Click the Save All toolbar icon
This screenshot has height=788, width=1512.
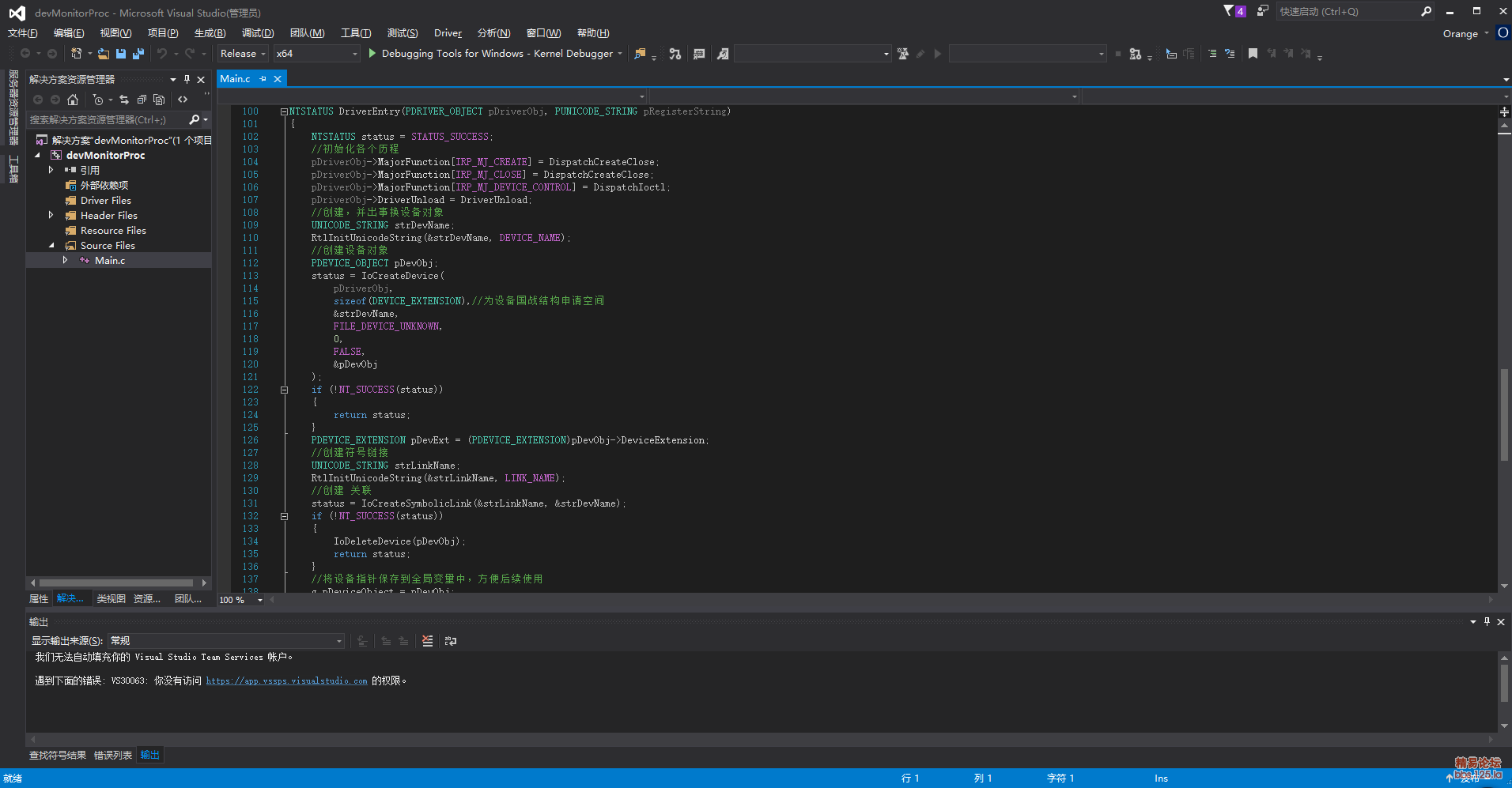tap(138, 54)
